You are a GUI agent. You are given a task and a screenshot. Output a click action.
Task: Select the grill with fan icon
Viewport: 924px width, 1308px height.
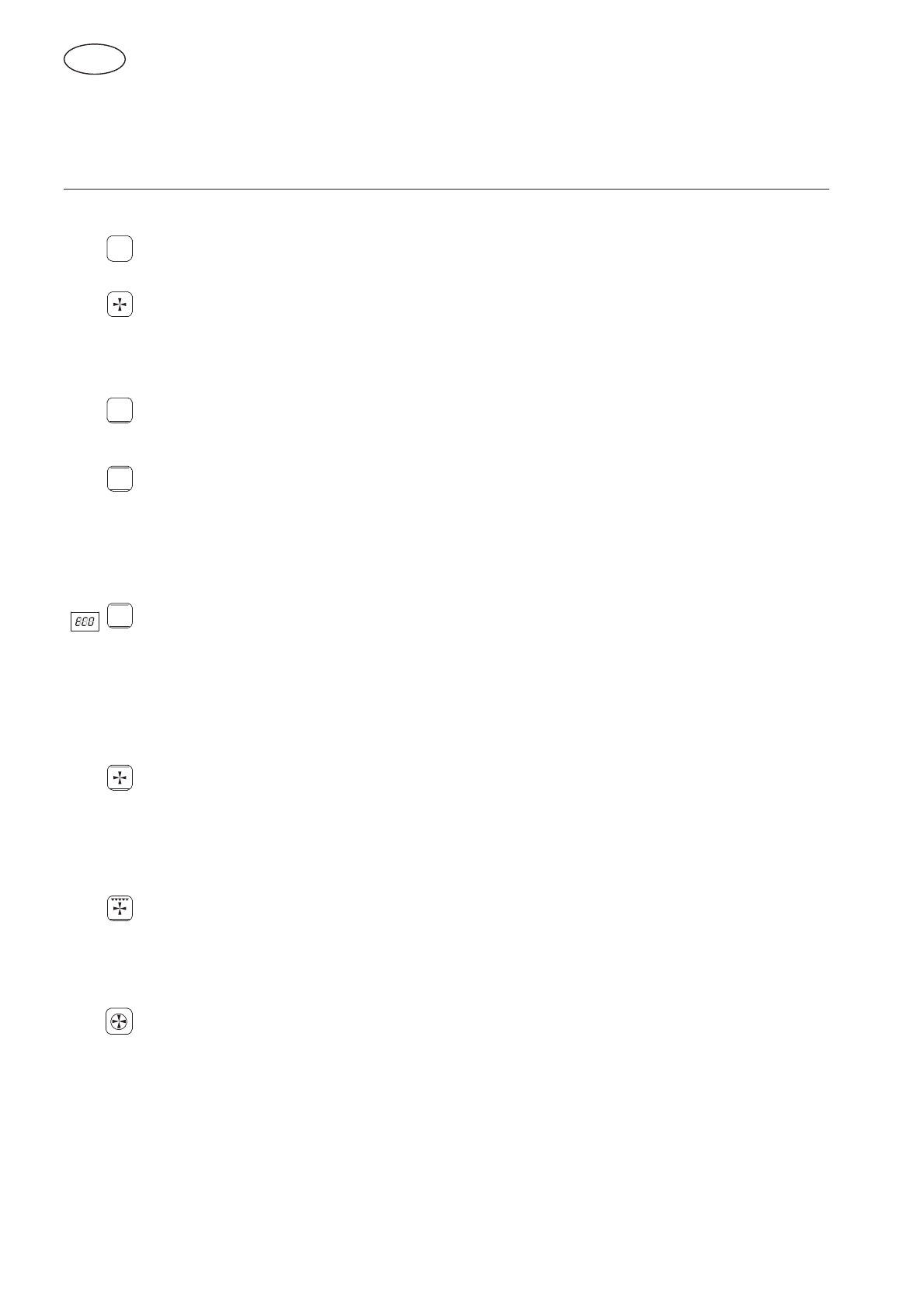[x=120, y=908]
